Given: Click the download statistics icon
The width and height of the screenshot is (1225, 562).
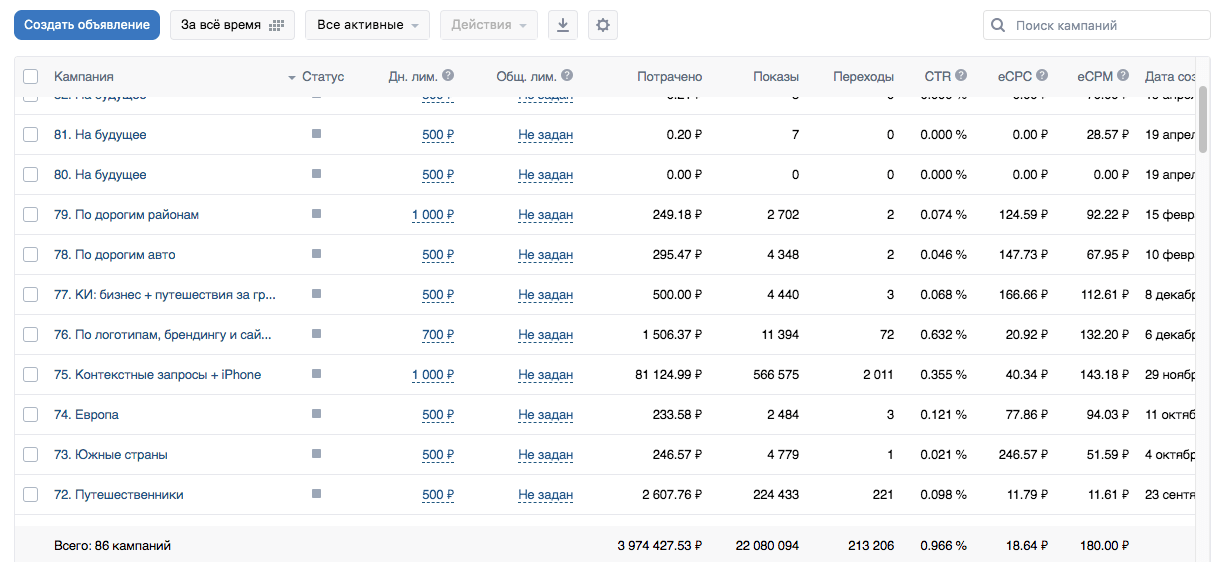Looking at the screenshot, I should point(562,25).
